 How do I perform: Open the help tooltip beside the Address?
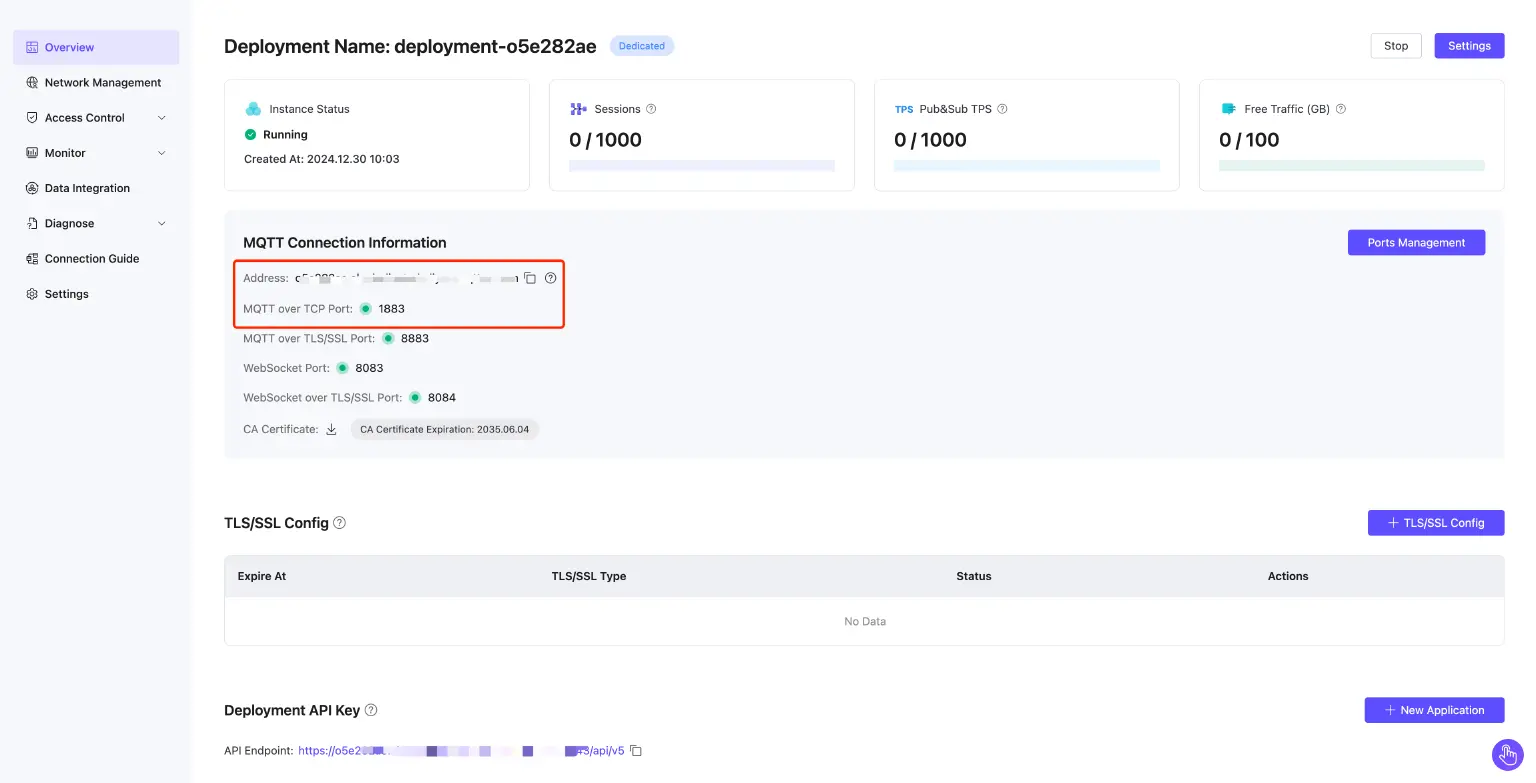pos(550,278)
